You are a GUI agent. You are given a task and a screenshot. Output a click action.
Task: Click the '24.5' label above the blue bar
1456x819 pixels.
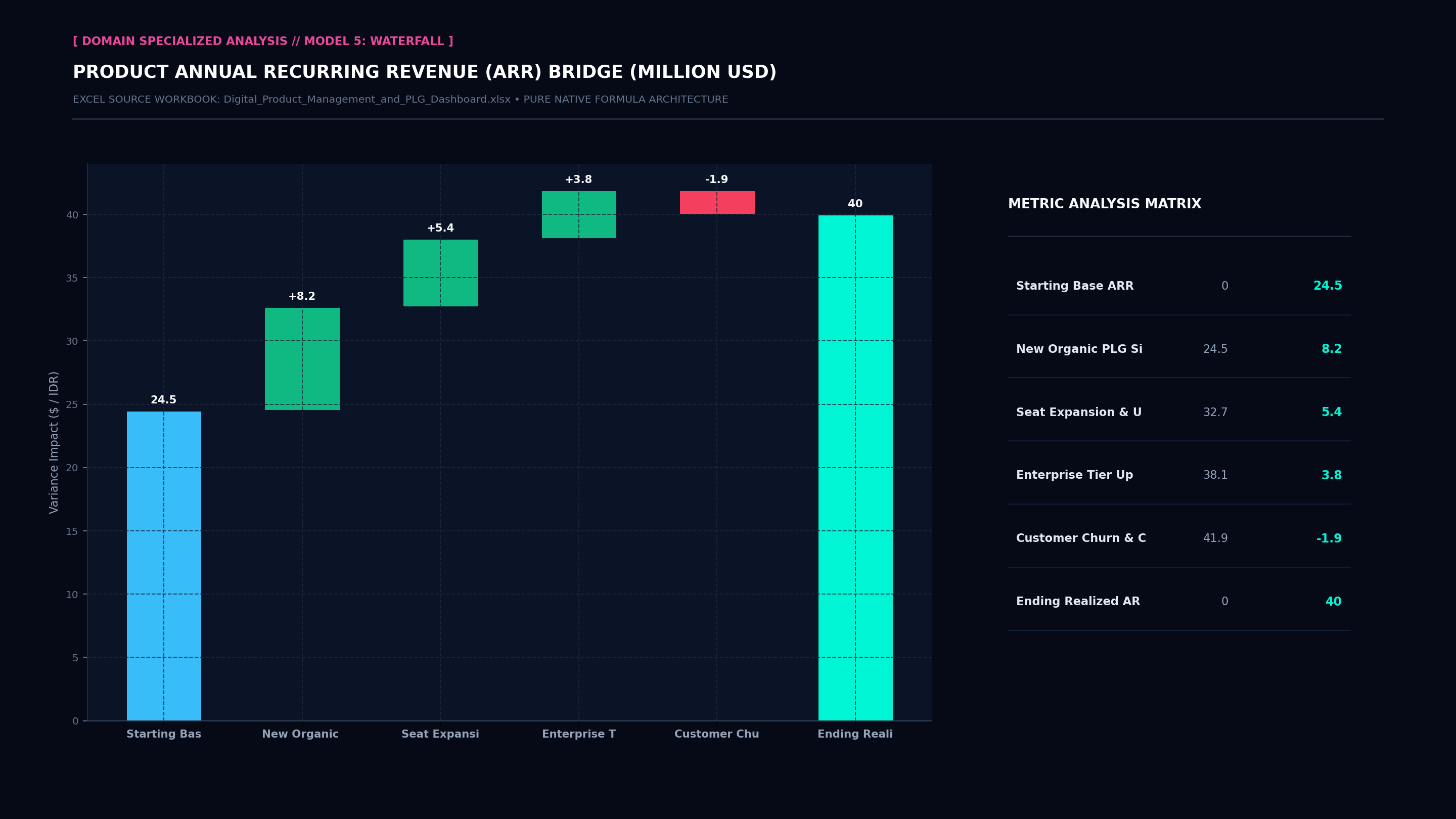163,399
